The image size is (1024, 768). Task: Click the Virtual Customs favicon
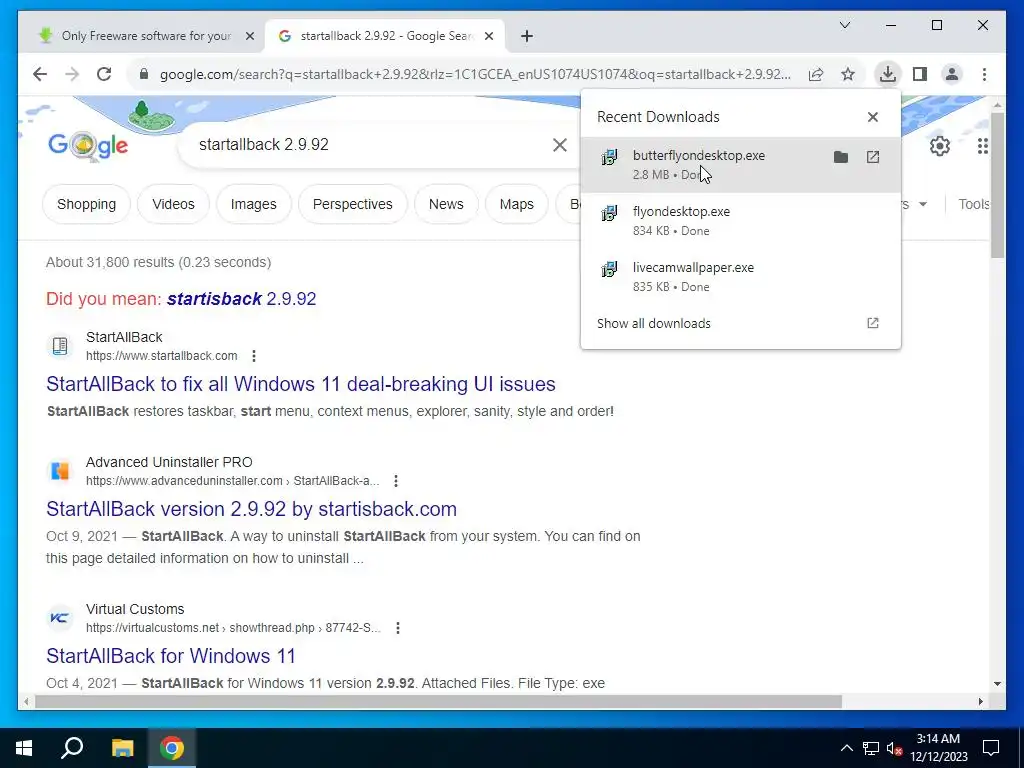[59, 618]
